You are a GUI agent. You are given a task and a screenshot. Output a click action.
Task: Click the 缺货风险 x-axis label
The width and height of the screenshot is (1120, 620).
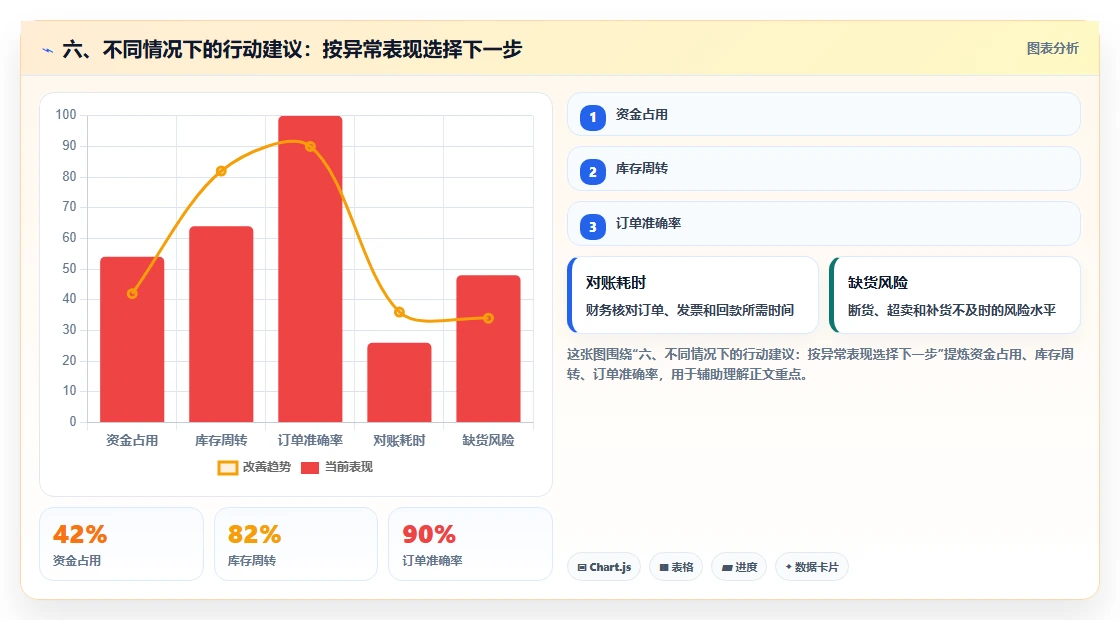pos(489,440)
